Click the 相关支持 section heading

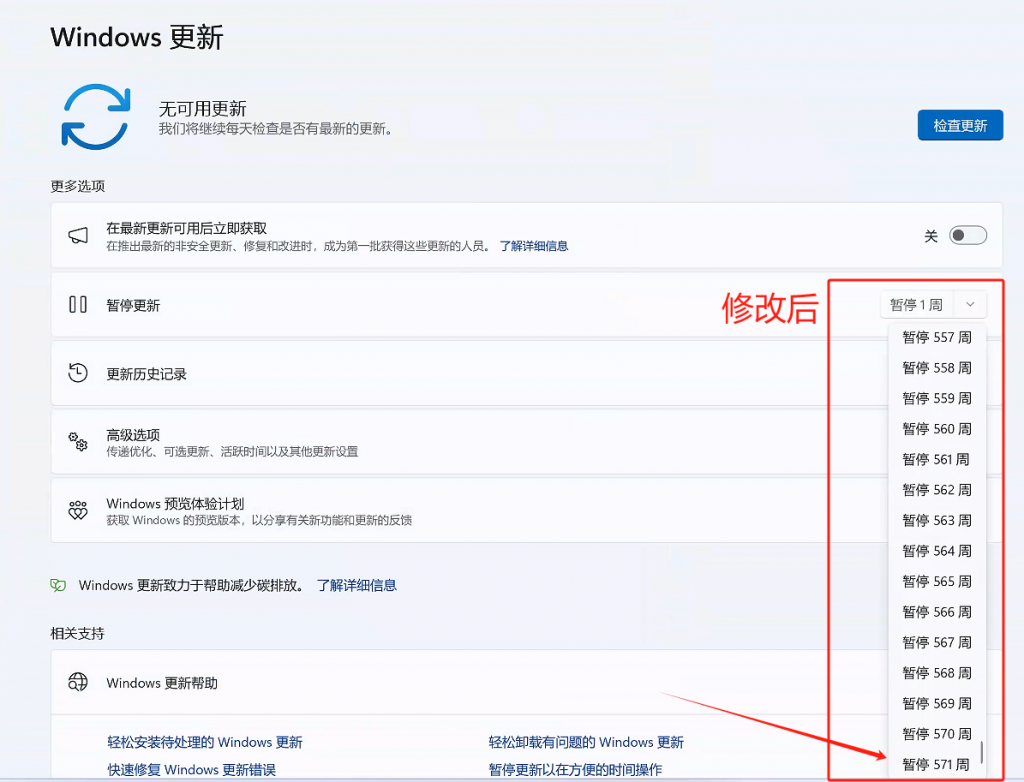pyautogui.click(x=78, y=634)
